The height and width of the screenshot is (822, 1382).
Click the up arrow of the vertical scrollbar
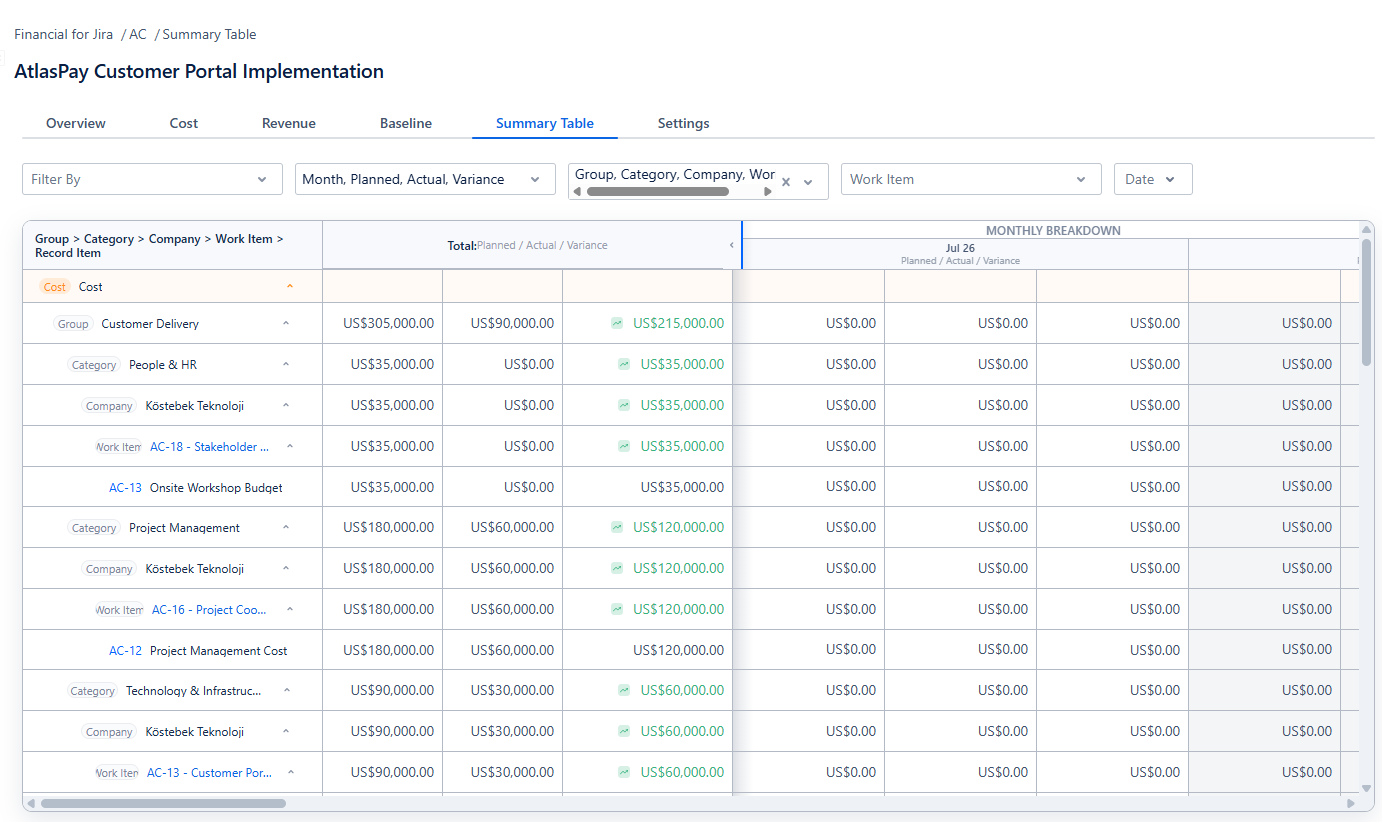pos(1366,230)
